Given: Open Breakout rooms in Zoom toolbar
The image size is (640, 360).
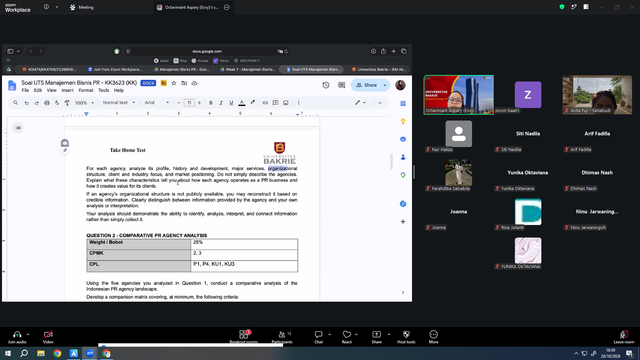Looking at the screenshot, I should pos(244,334).
